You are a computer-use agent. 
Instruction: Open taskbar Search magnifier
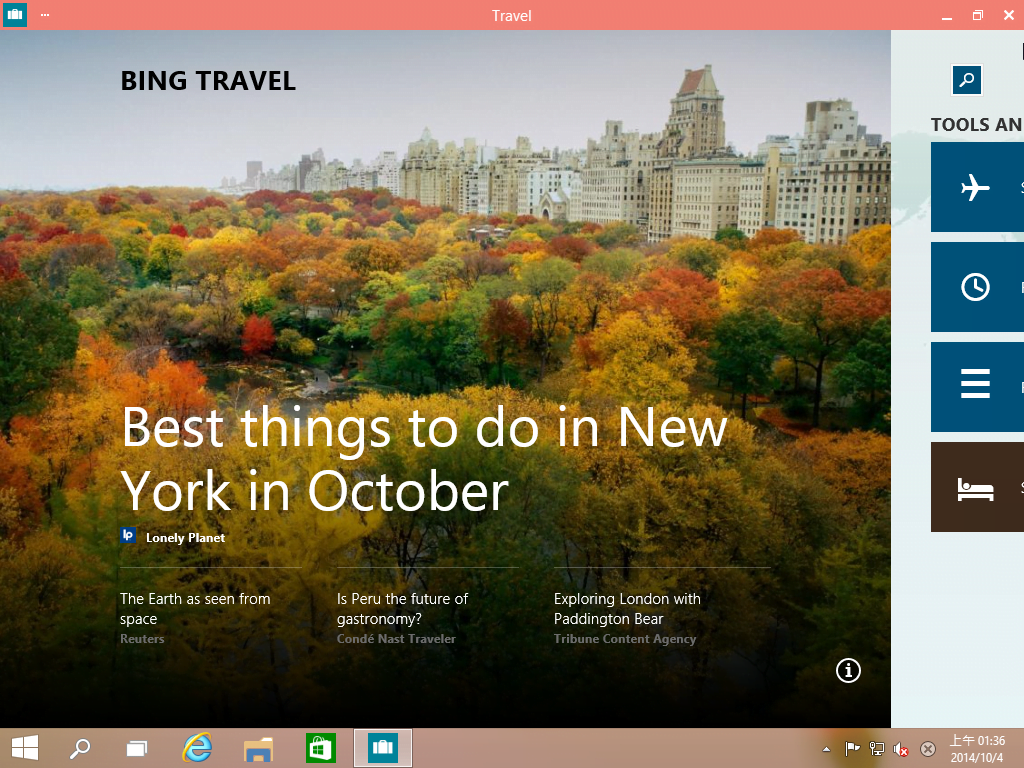80,748
